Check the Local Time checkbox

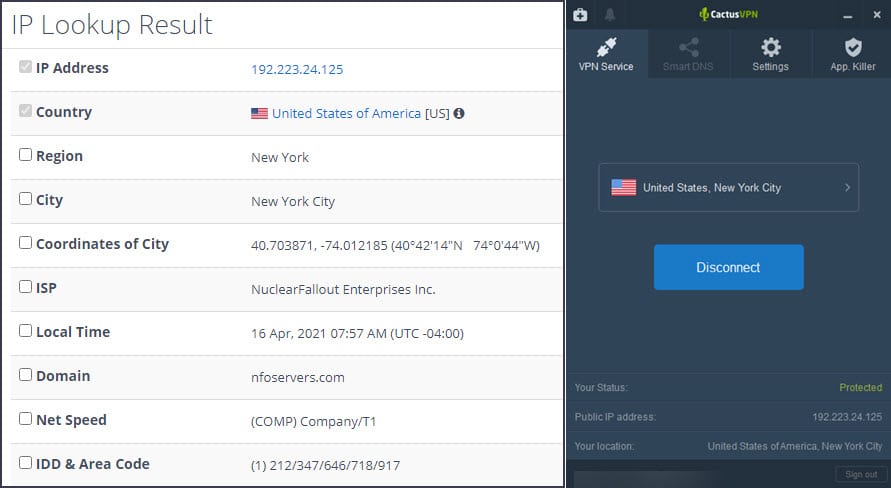[x=25, y=331]
